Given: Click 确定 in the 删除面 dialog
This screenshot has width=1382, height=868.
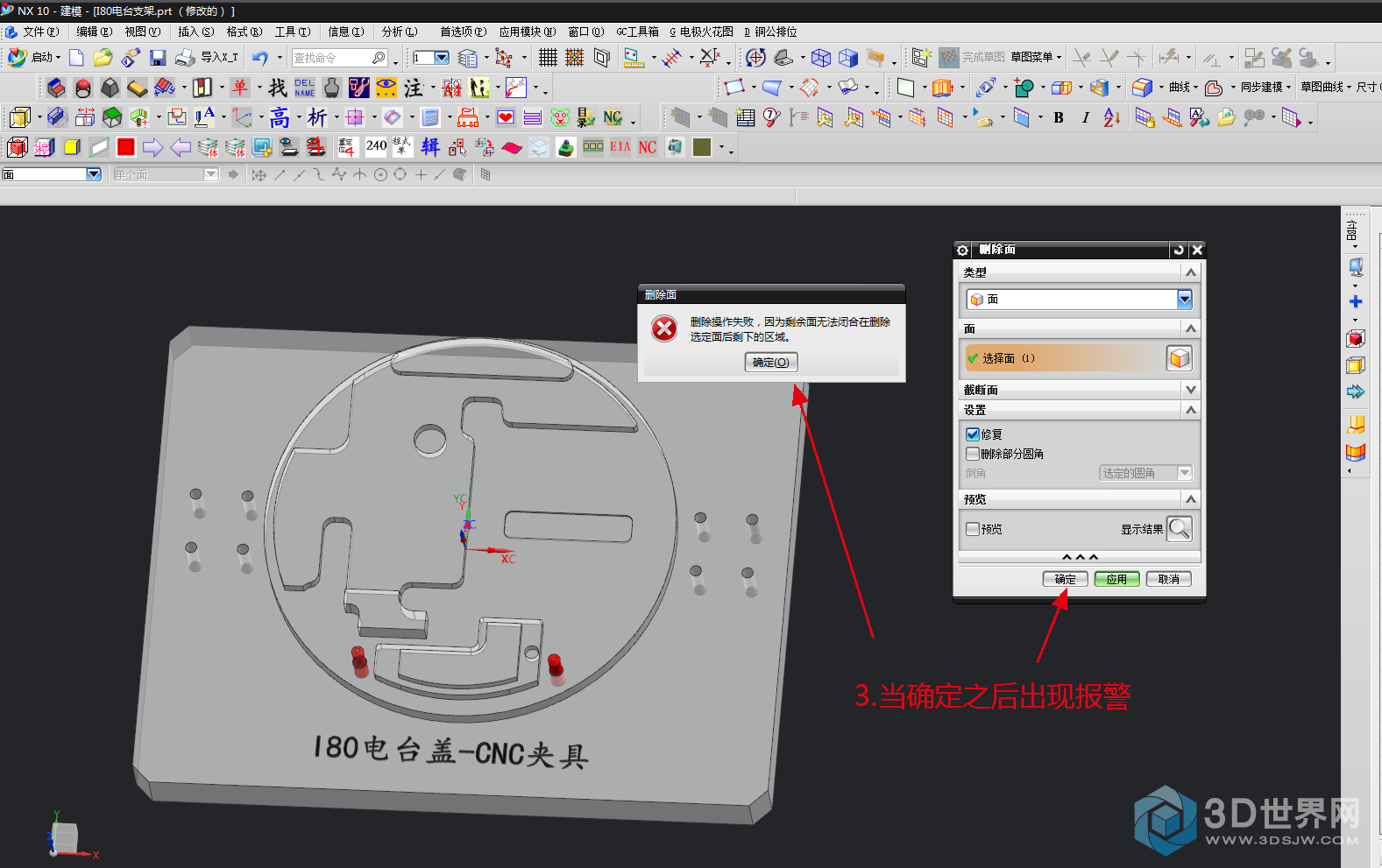Looking at the screenshot, I should (x=1065, y=579).
